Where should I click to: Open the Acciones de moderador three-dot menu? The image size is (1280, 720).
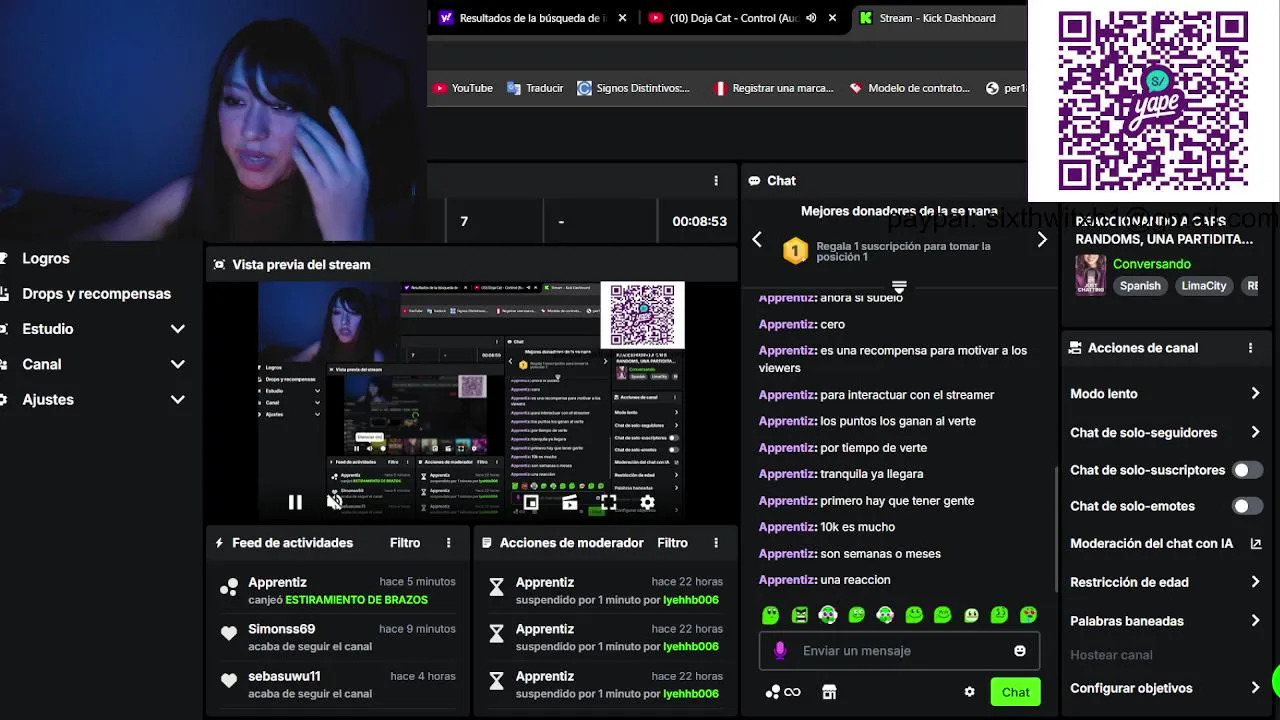(716, 543)
